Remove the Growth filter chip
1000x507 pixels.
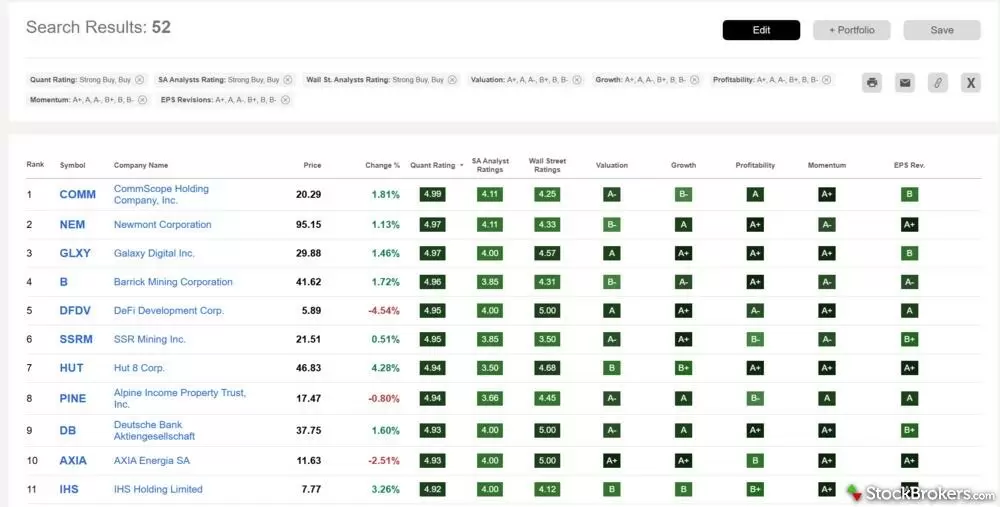pos(695,80)
